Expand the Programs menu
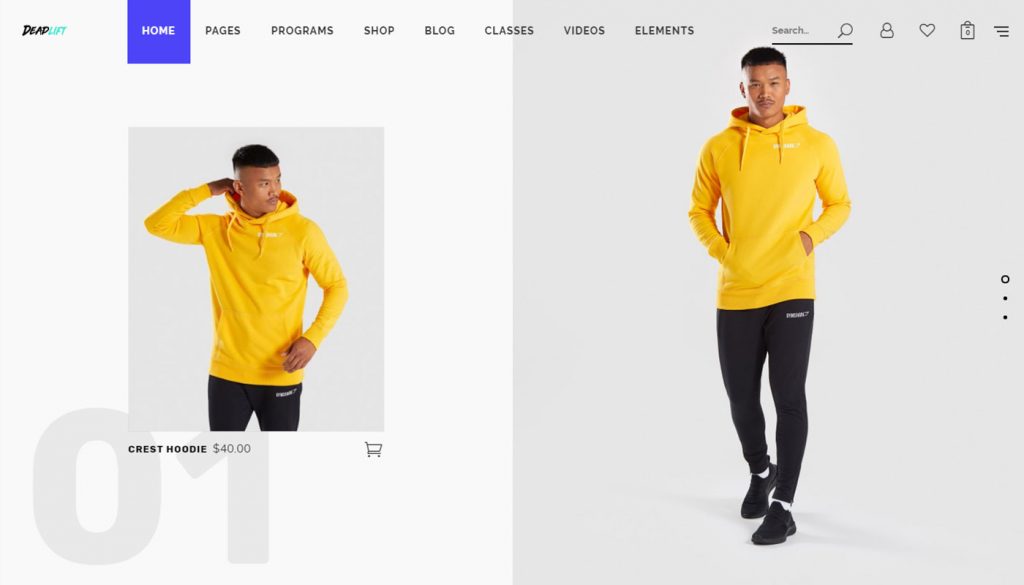This screenshot has width=1024, height=585. tap(302, 31)
